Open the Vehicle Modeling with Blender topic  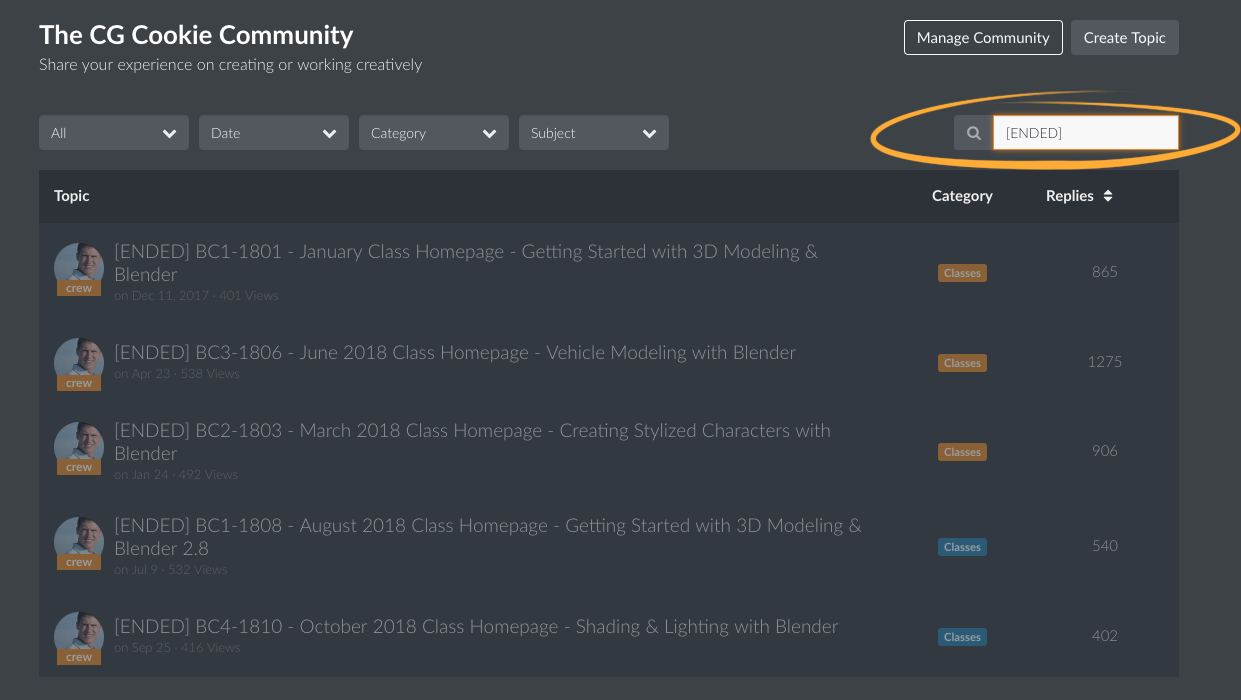pos(455,352)
